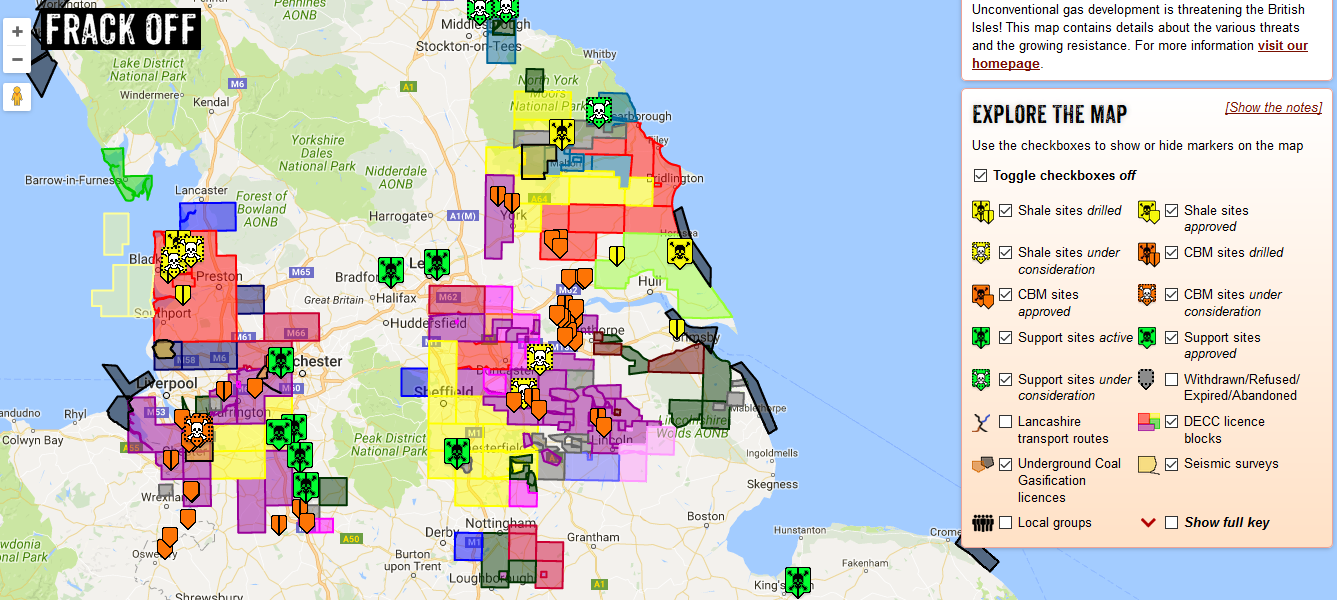Zoom in on the map
The image size is (1337, 600).
click(x=17, y=31)
